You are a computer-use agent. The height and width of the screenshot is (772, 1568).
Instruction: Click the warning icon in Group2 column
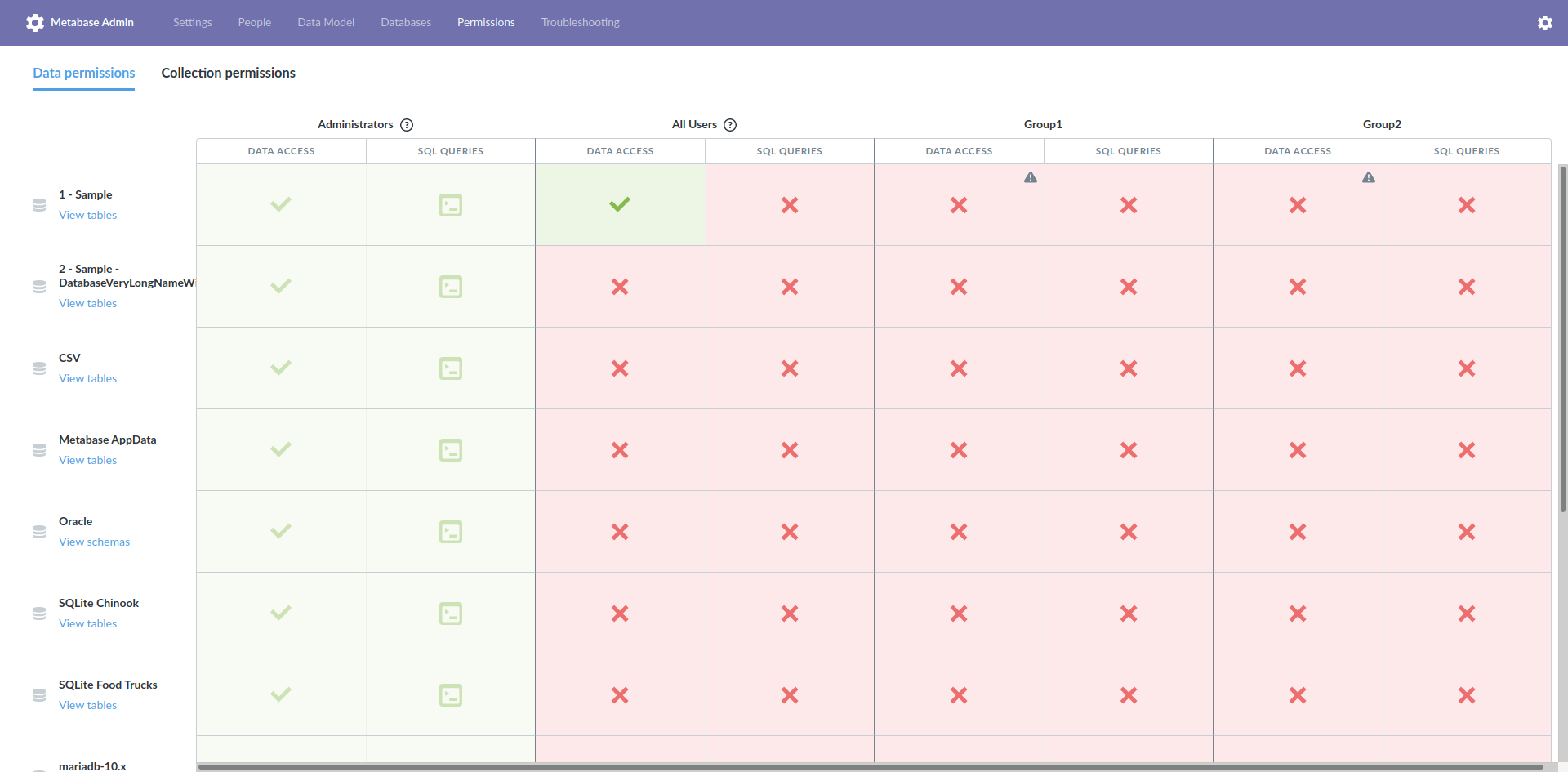[1369, 176]
